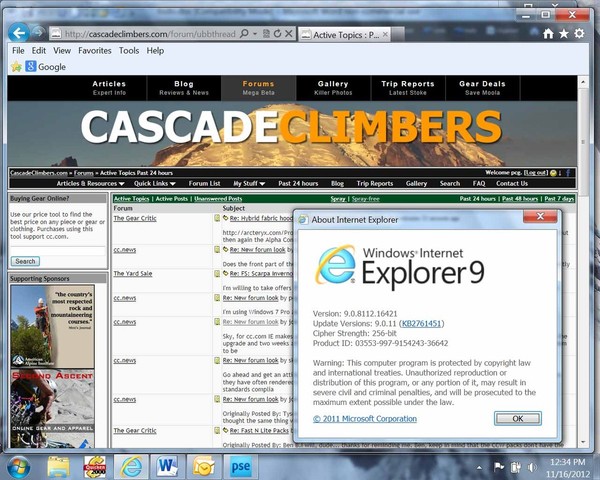
Task: Go to Trip Reports Latest Stoke section
Action: pos(408,88)
